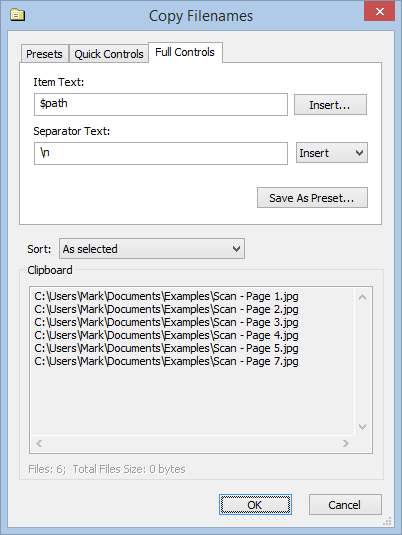Screen dimensions: 402x535
Task: Click the clipboard line ending Page 4.jpg
Action: click(166, 335)
